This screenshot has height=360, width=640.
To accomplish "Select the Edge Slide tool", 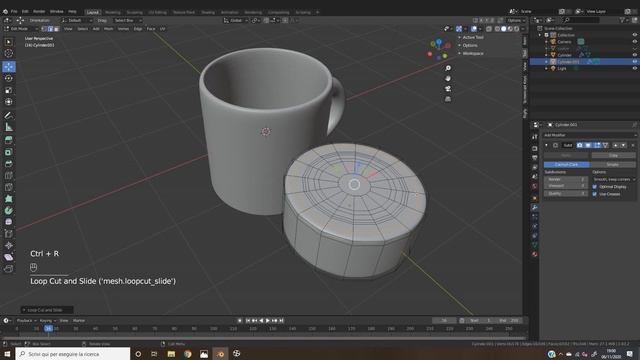I will coord(9,234).
